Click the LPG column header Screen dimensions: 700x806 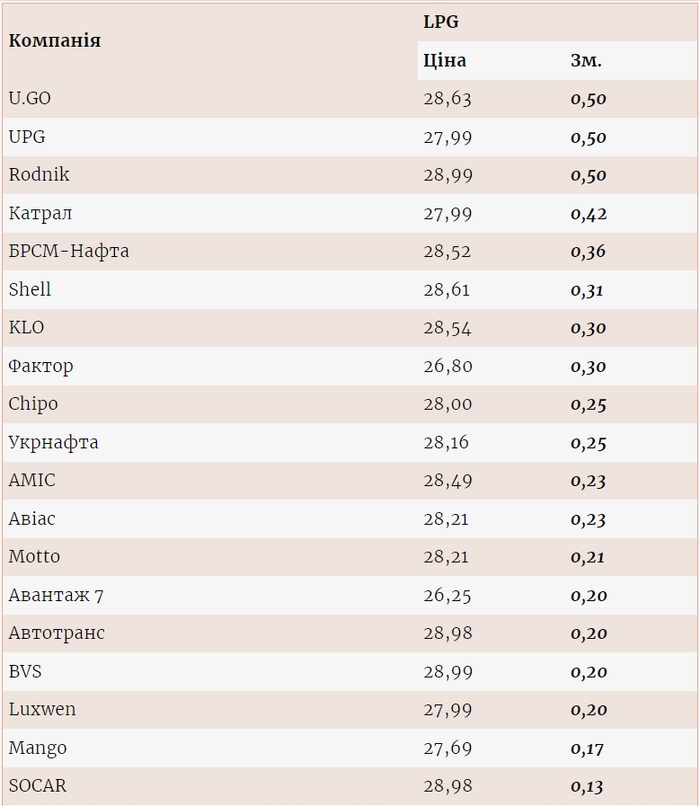pos(441,22)
